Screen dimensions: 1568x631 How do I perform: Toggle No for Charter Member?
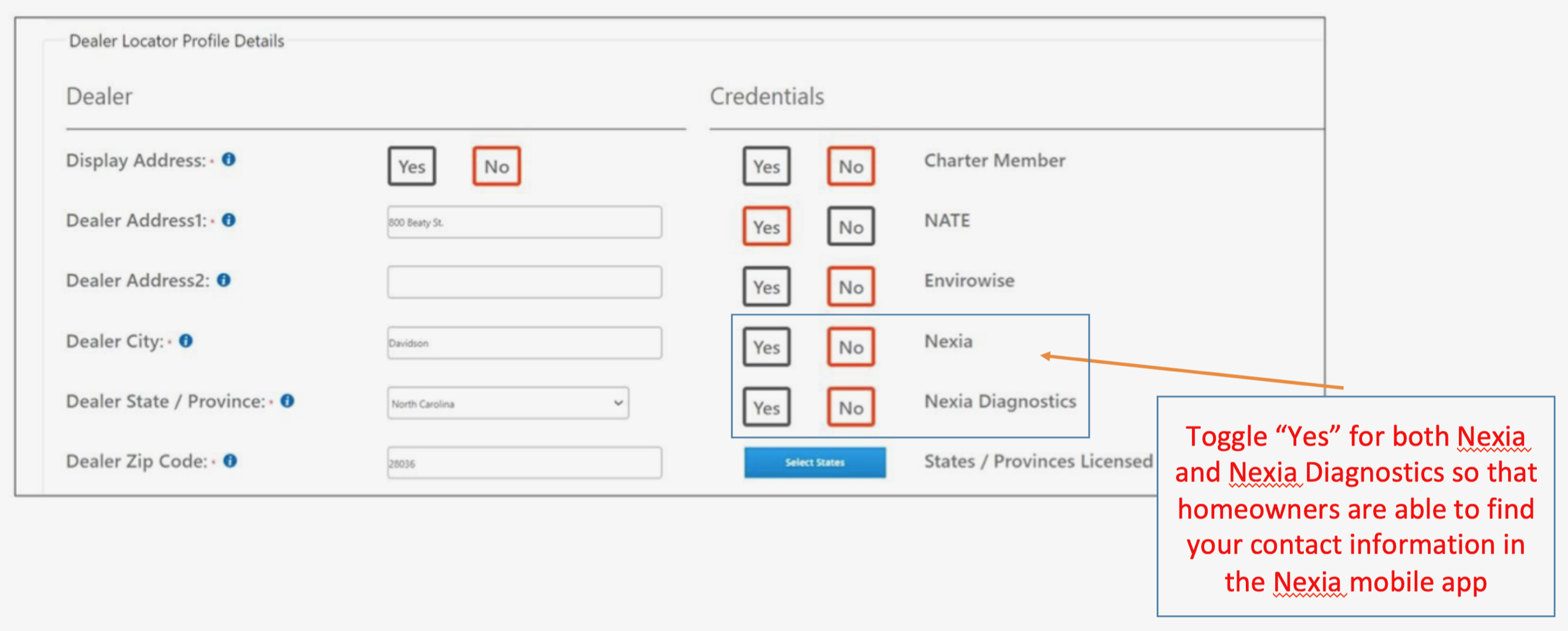click(851, 166)
